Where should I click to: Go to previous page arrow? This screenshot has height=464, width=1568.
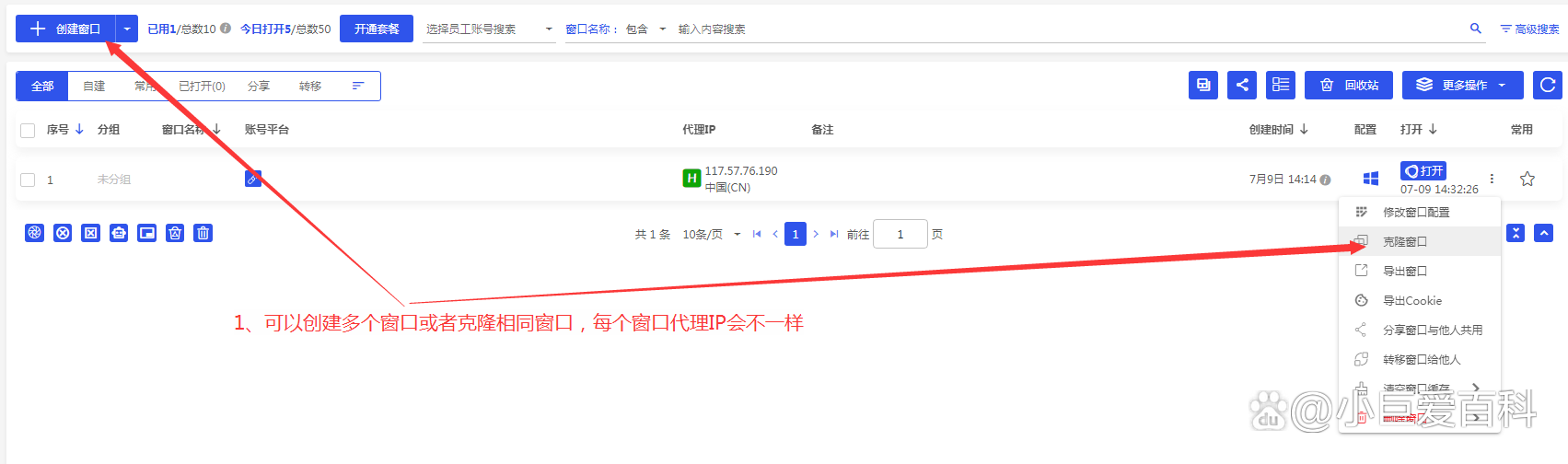pyautogui.click(x=775, y=234)
